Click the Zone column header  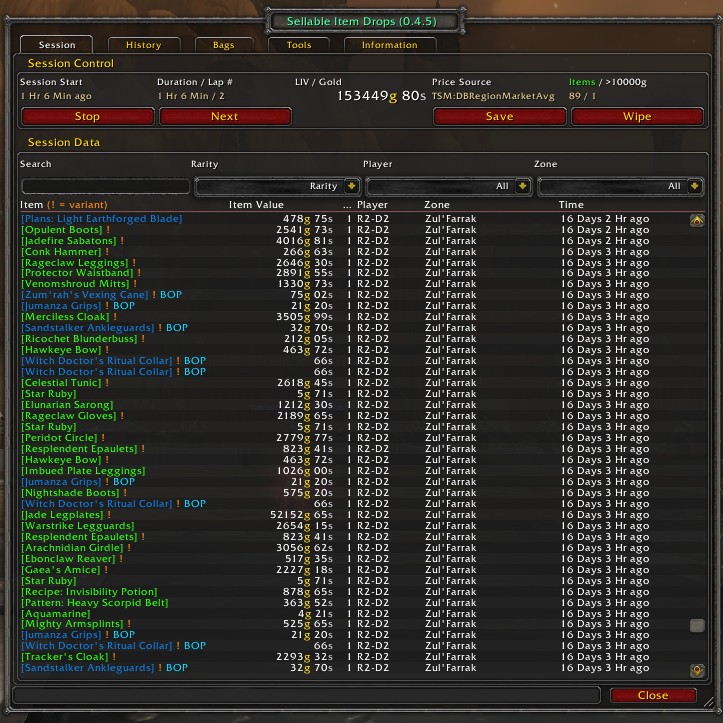click(x=437, y=205)
